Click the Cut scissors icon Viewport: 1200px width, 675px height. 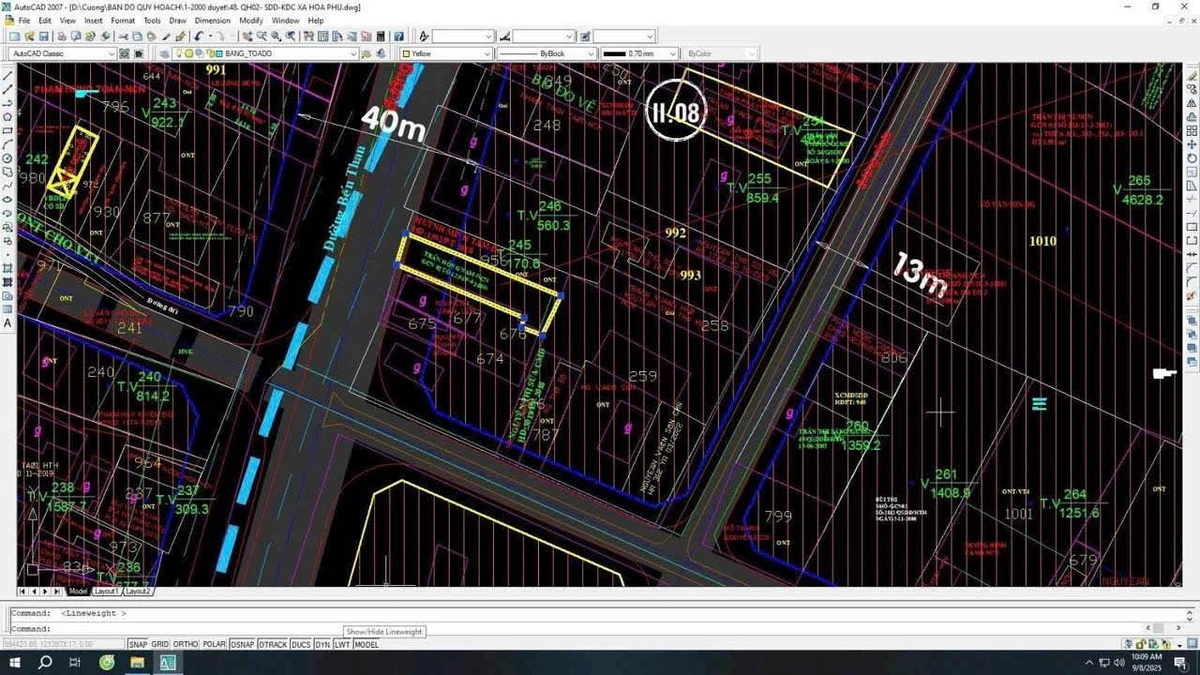tap(123, 36)
